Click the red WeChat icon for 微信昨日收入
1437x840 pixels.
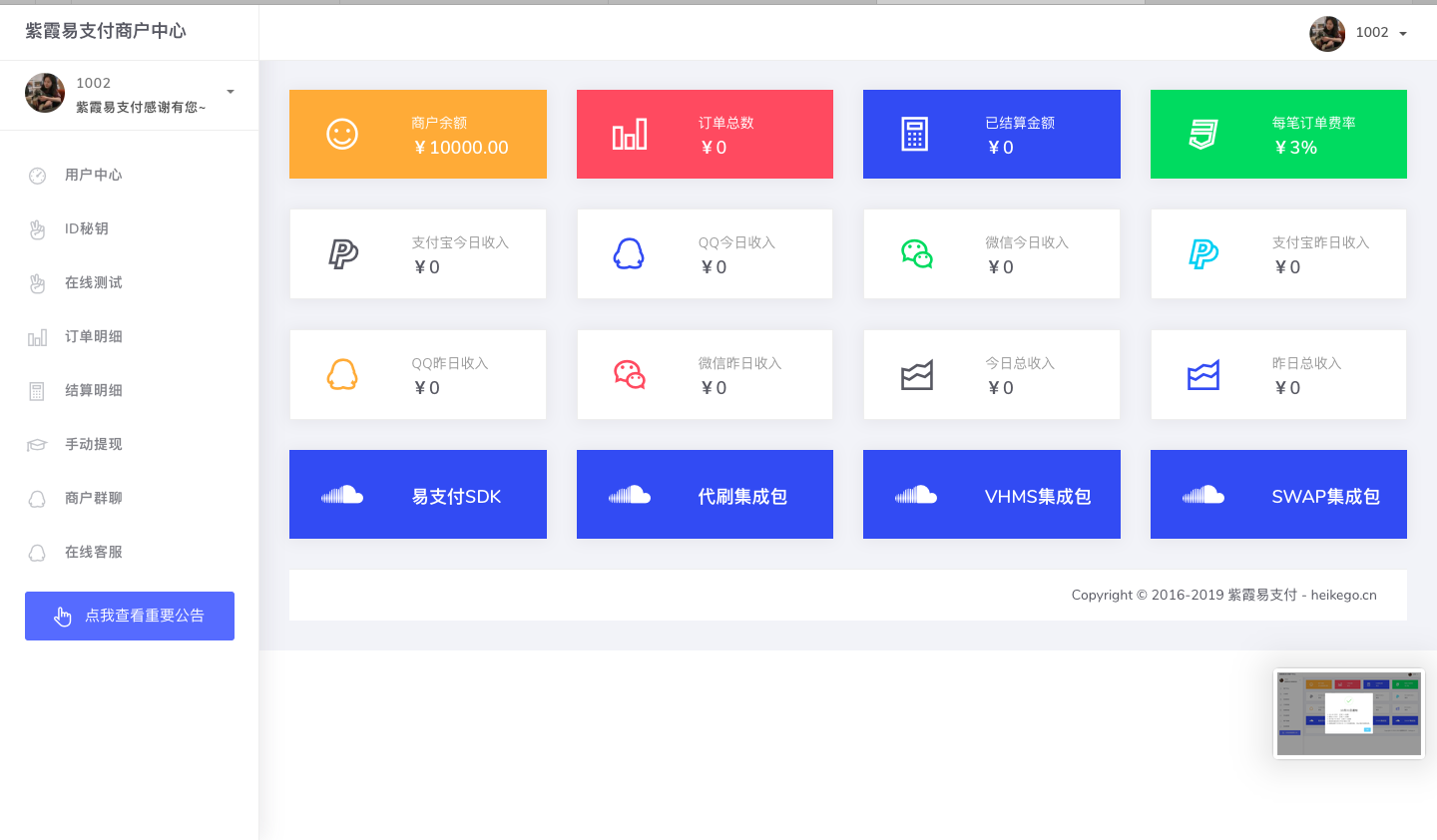point(630,375)
